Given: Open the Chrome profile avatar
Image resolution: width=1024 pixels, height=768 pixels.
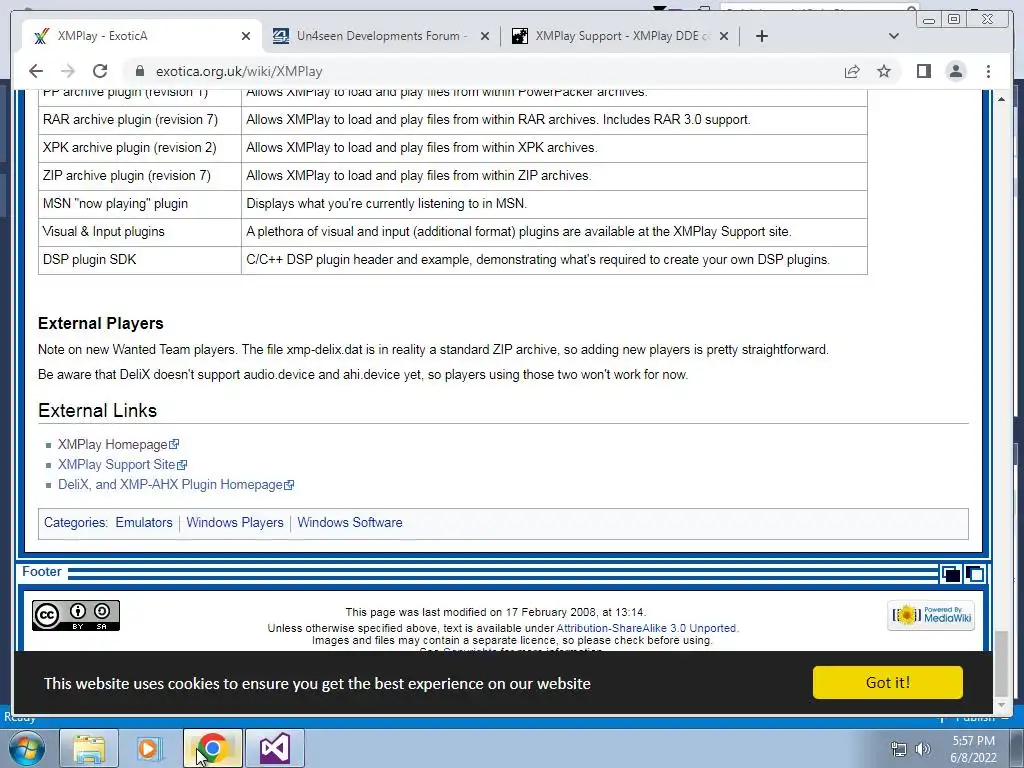Looking at the screenshot, I should 955,71.
